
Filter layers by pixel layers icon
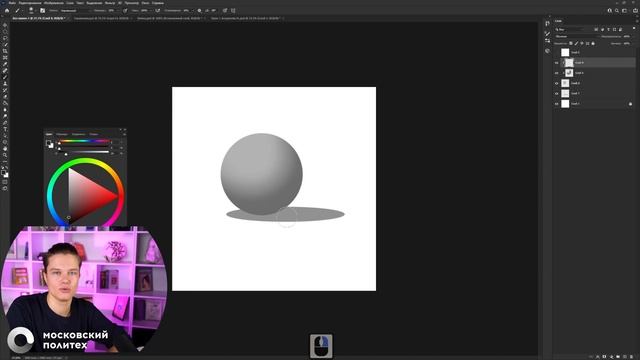pyautogui.click(x=596, y=29)
